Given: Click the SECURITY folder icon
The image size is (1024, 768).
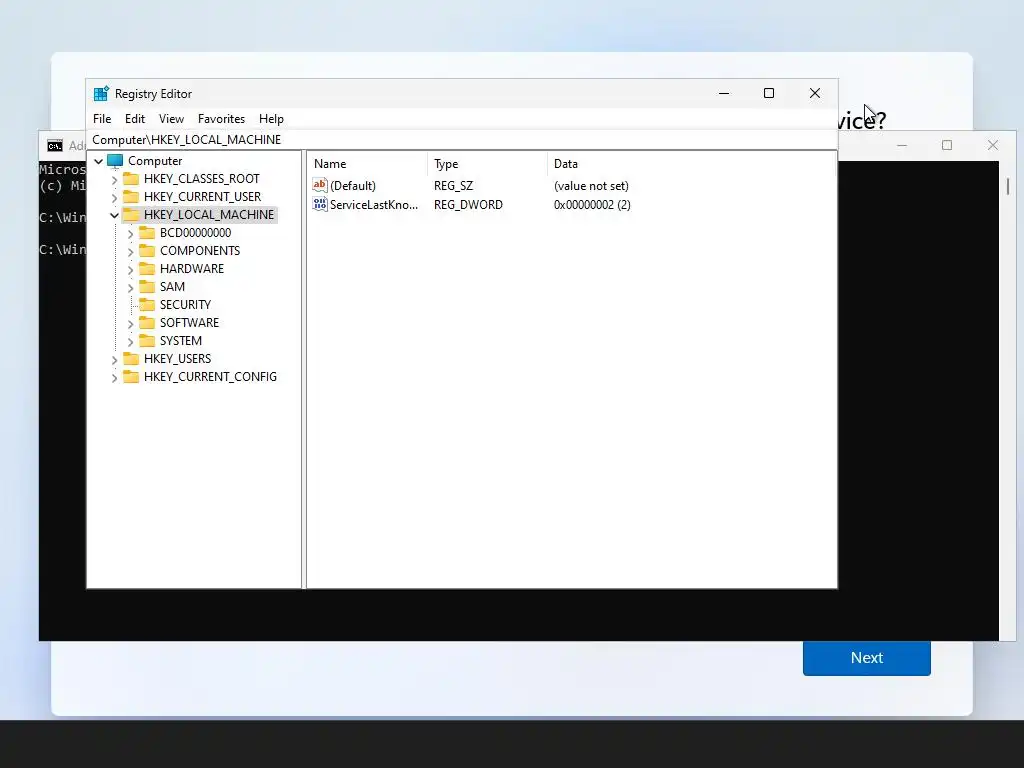Looking at the screenshot, I should [x=148, y=304].
